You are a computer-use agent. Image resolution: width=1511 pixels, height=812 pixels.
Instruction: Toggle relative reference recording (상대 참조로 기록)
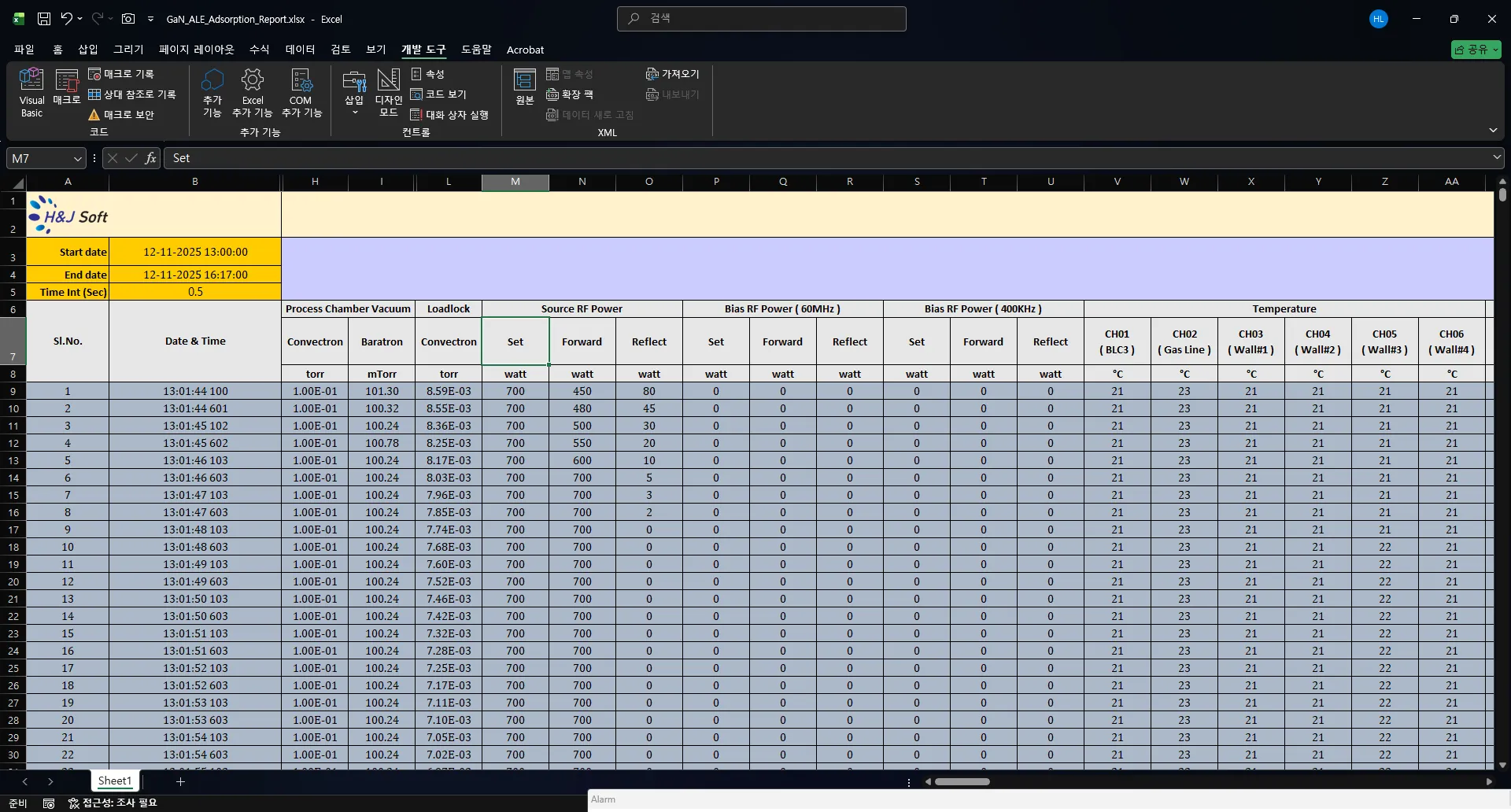pyautogui.click(x=132, y=94)
